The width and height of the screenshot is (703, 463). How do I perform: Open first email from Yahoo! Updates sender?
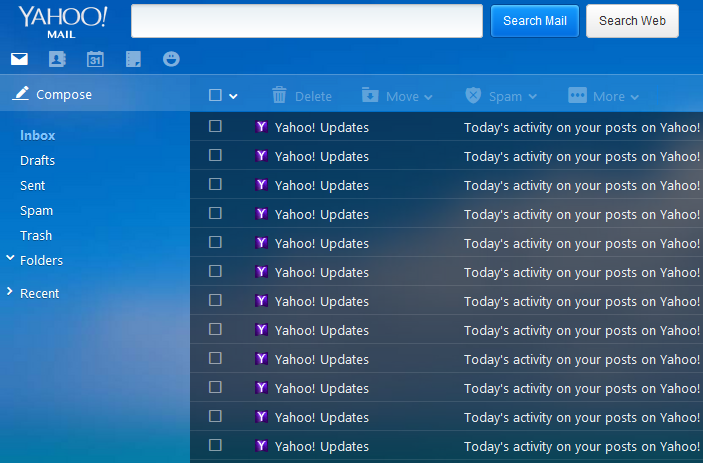tap(321, 128)
